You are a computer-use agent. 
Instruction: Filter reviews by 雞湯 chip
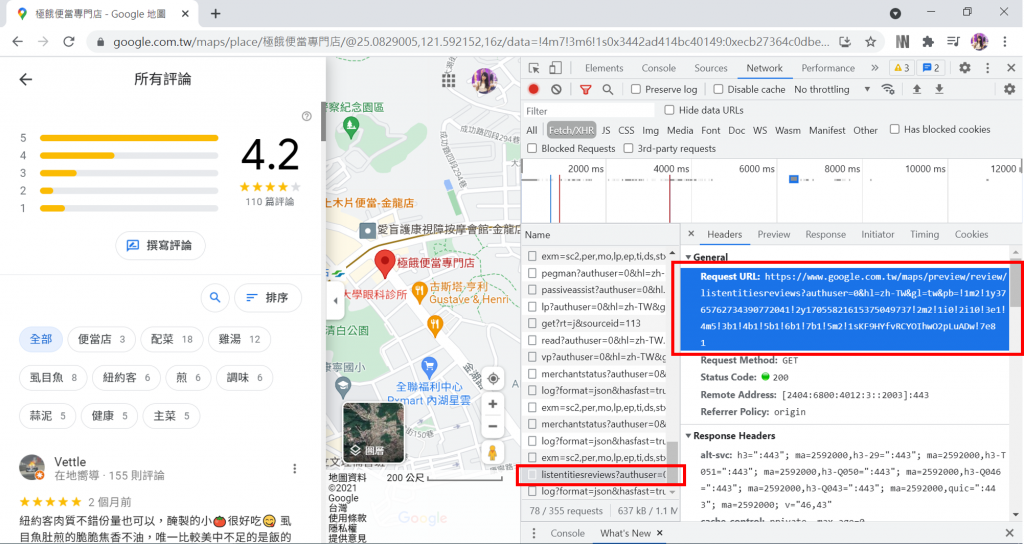(240, 339)
